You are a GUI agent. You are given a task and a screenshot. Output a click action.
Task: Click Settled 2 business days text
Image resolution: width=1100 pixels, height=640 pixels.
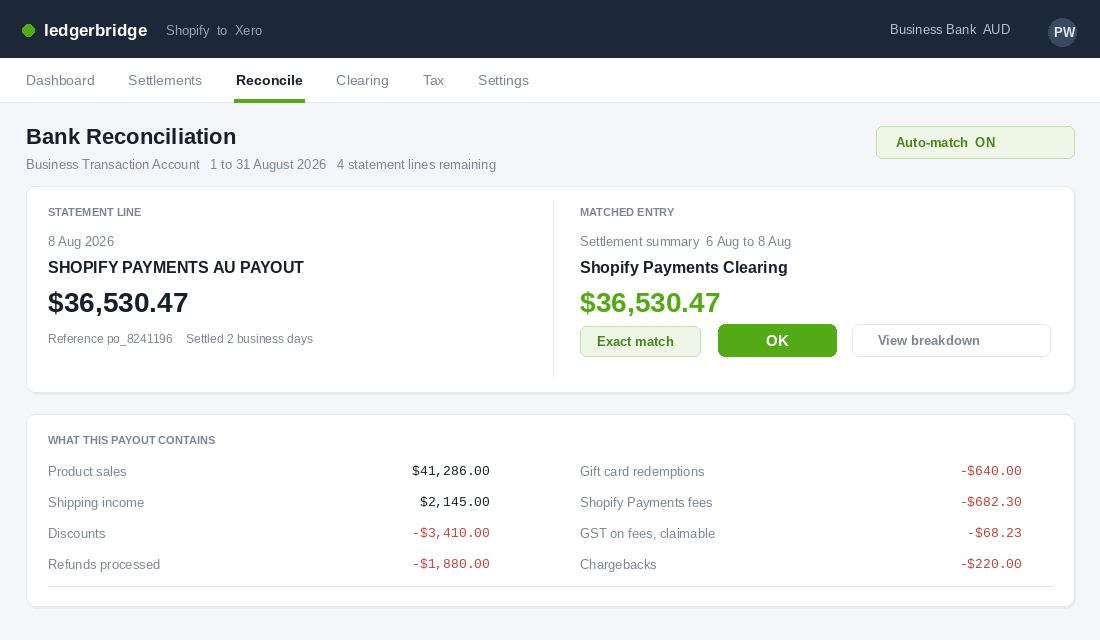tap(249, 339)
